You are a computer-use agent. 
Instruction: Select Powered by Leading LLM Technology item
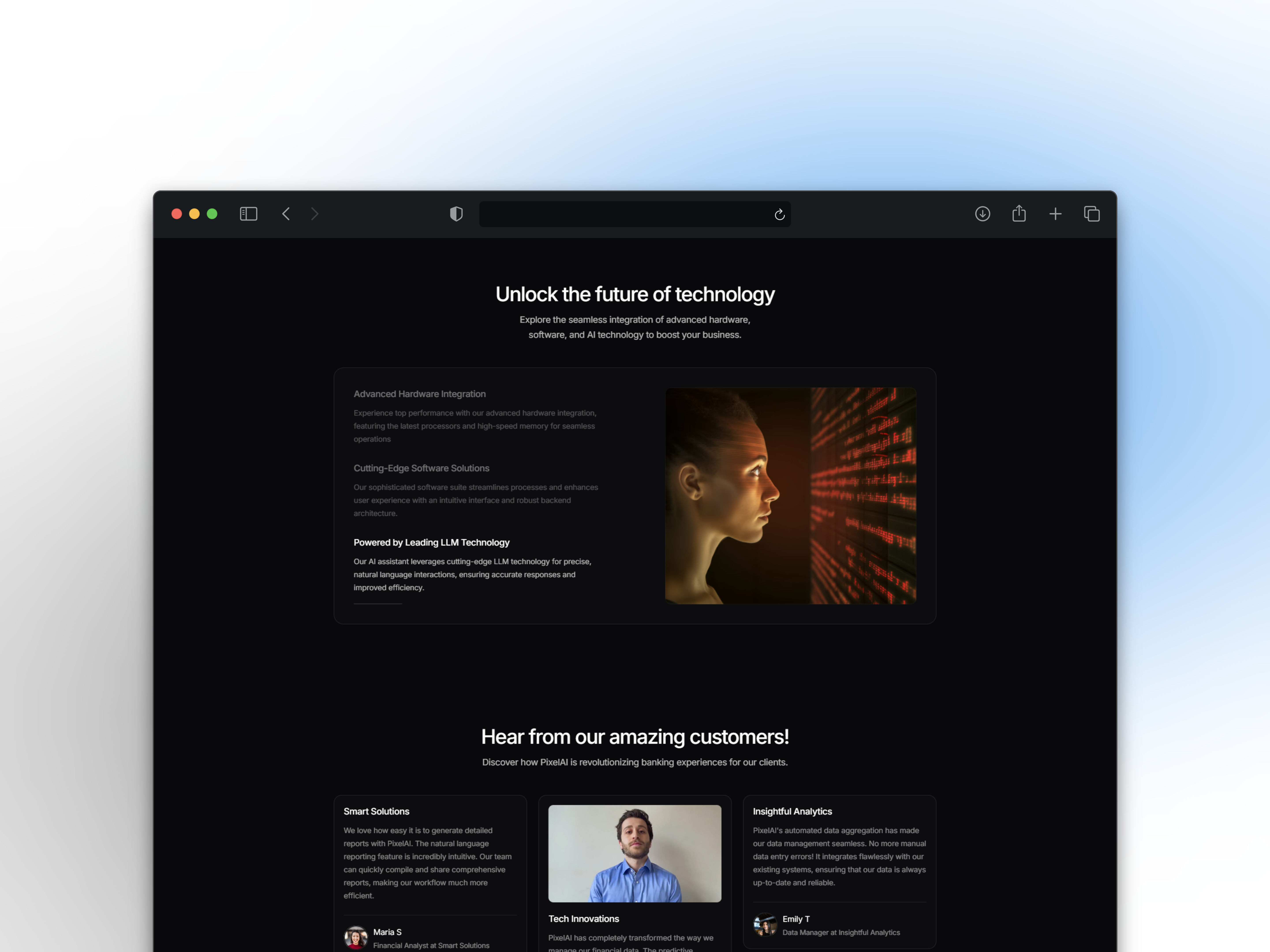tap(431, 542)
